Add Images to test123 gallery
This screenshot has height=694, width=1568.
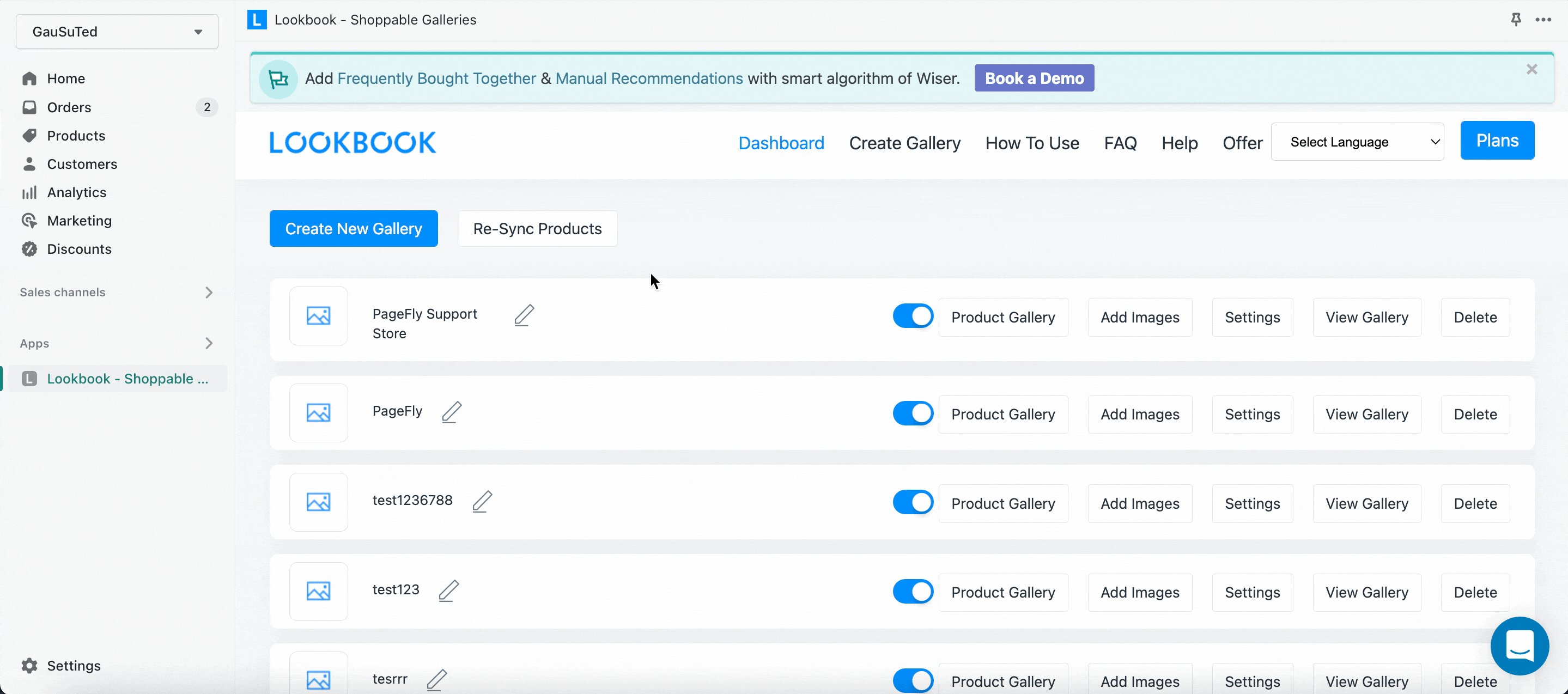pyautogui.click(x=1139, y=592)
